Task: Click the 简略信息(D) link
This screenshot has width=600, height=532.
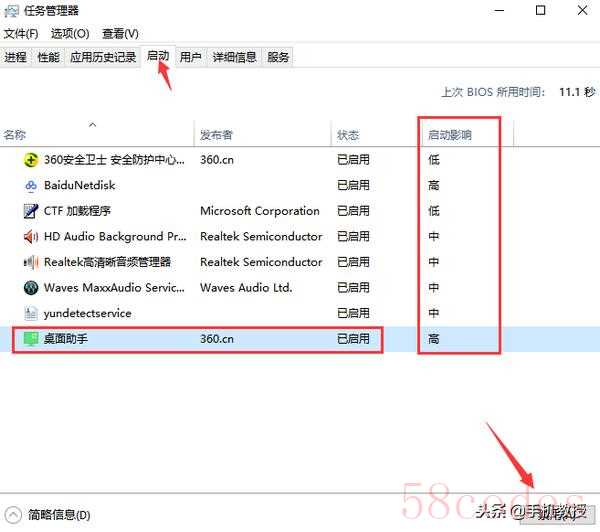Action: pyautogui.click(x=59, y=515)
